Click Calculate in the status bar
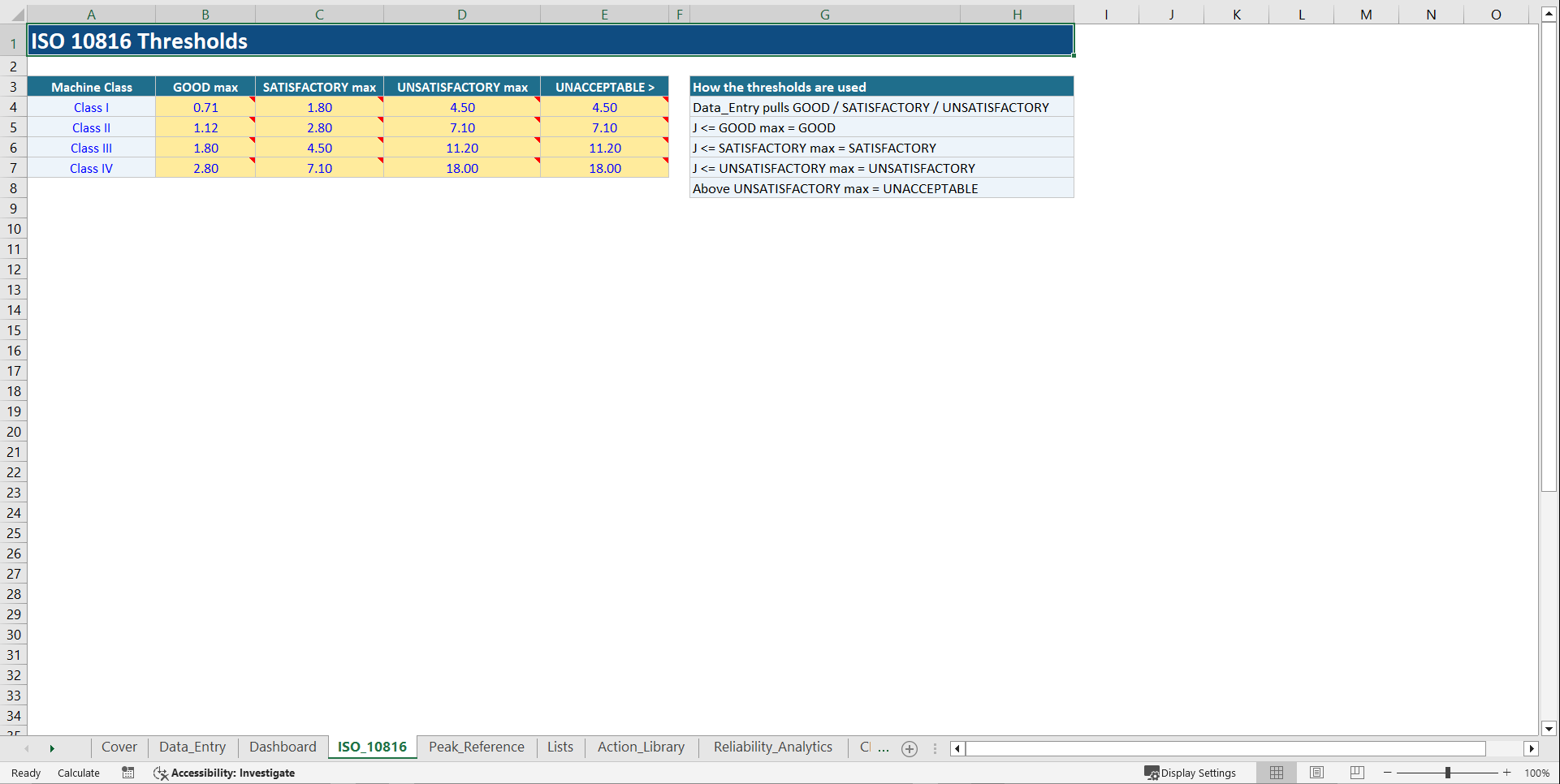 78,773
